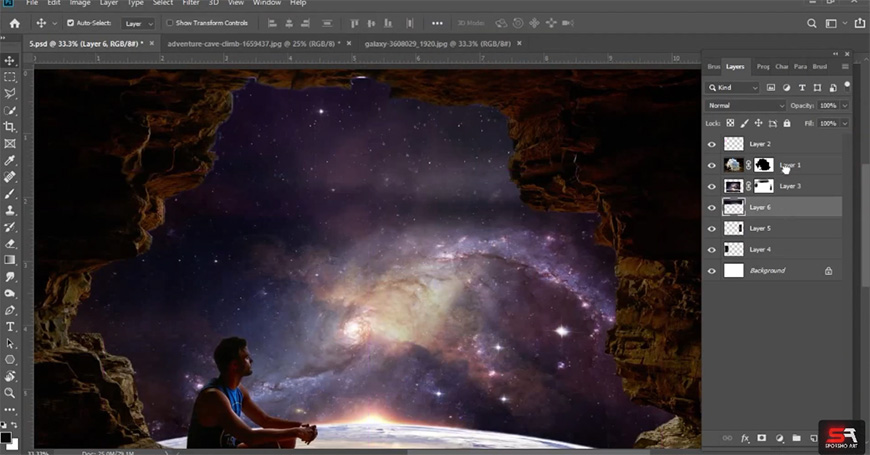Screen dimensions: 870x455
Task: Select the Eraser tool
Action: coord(9,243)
